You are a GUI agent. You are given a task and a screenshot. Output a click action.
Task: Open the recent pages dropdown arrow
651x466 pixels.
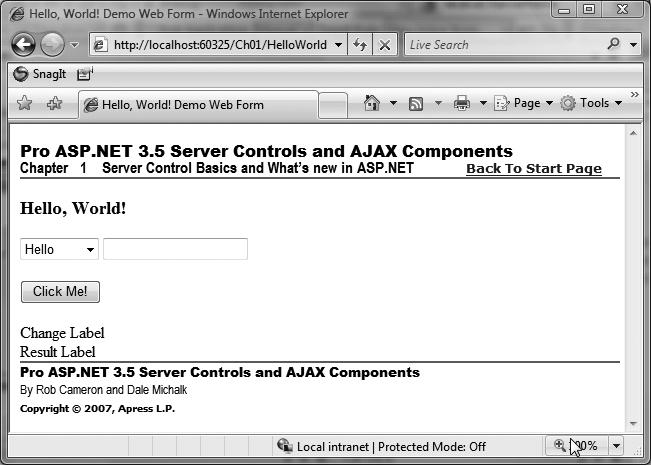point(74,45)
